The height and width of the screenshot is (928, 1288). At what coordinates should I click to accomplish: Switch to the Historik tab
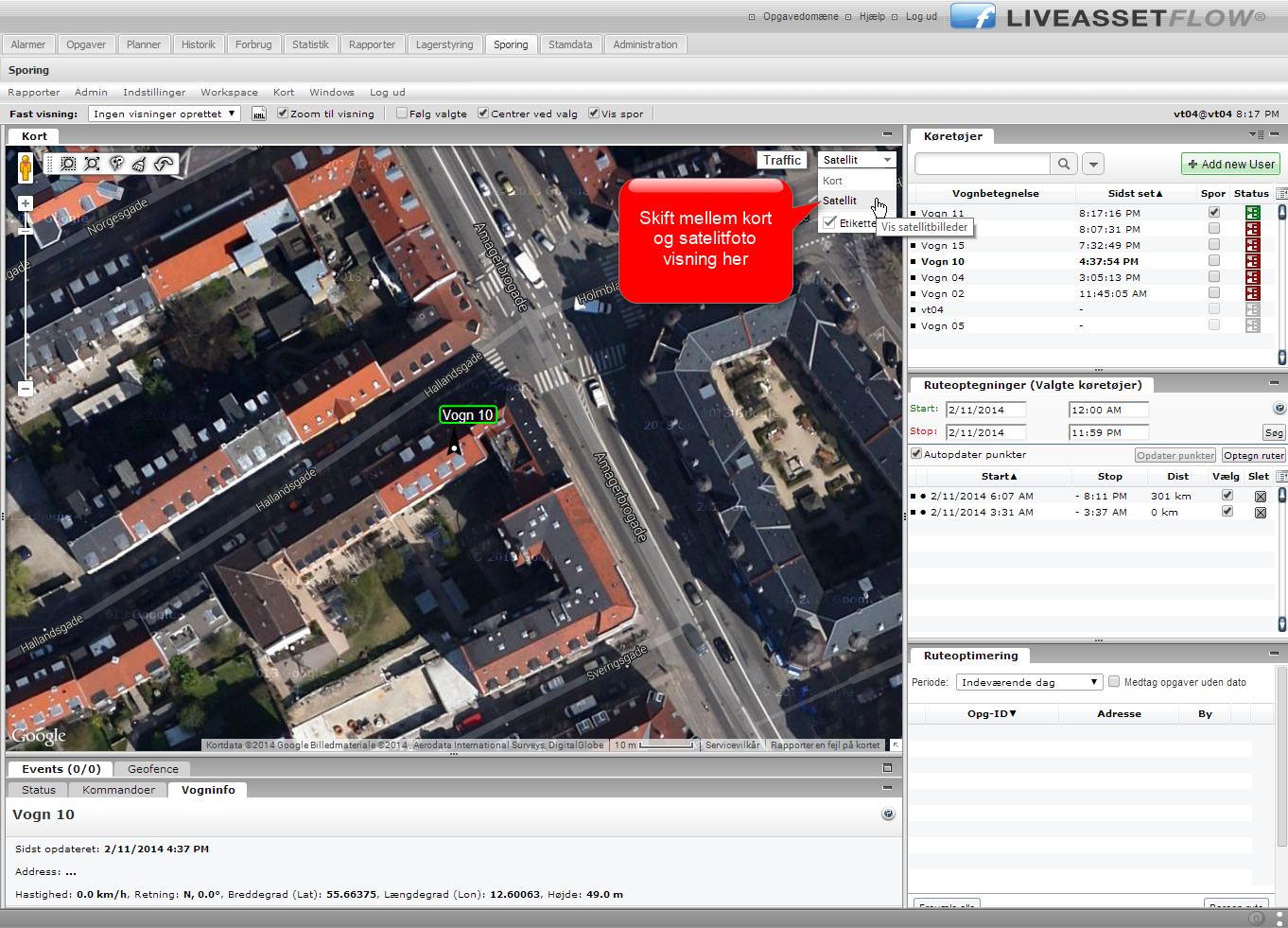199,44
